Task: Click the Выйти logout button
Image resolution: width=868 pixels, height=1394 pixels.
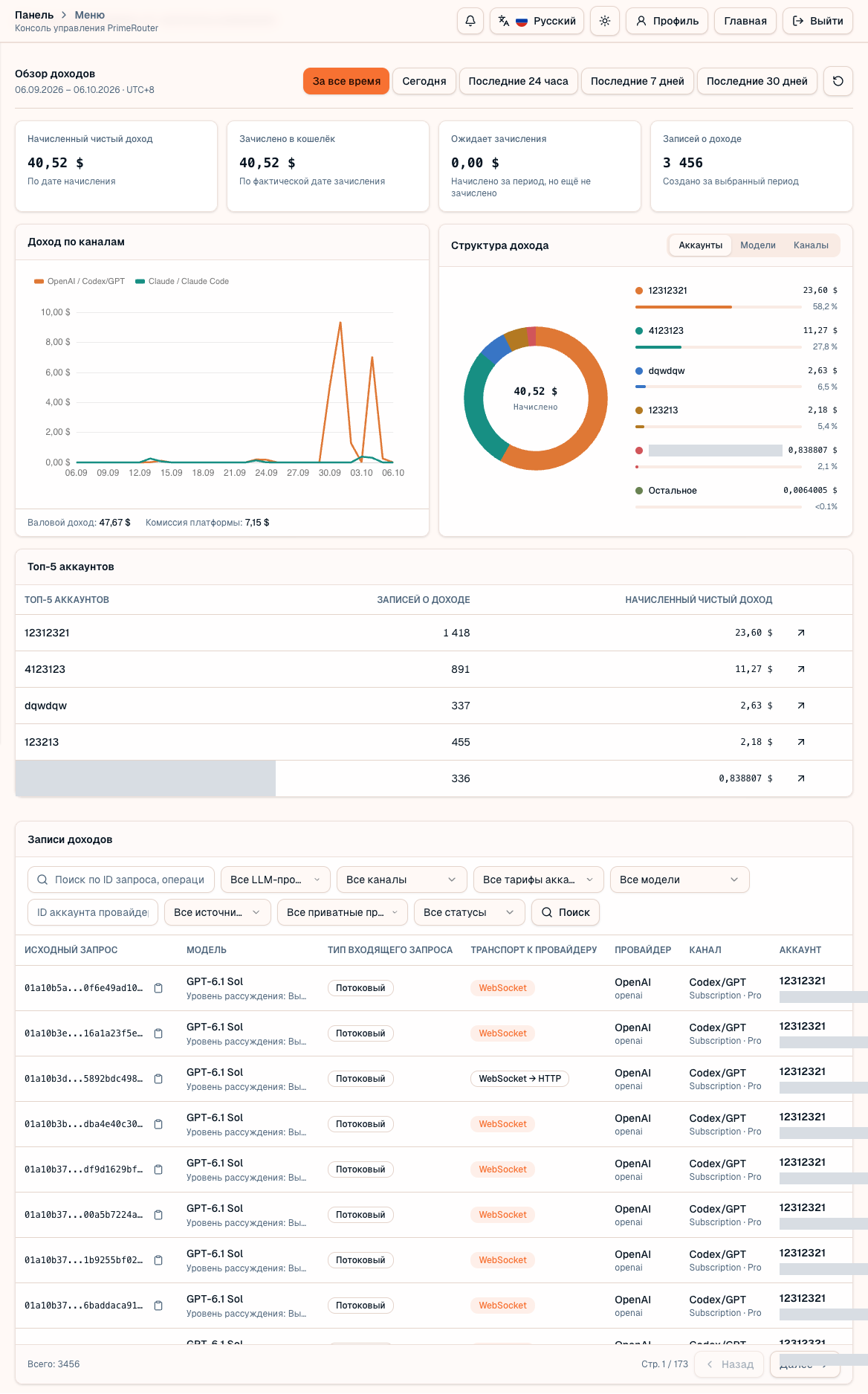Action: [x=817, y=21]
